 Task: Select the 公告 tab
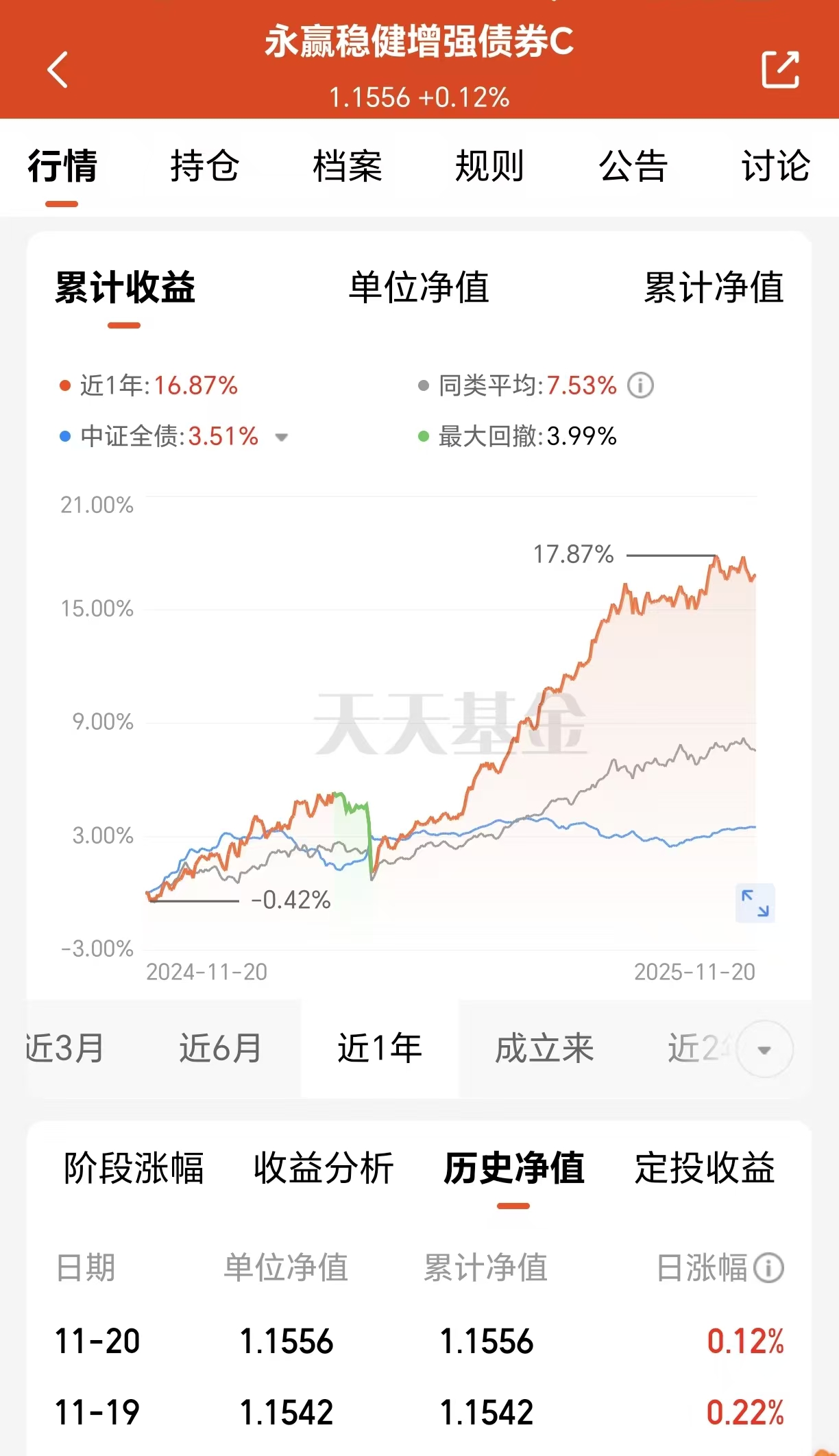coord(633,166)
